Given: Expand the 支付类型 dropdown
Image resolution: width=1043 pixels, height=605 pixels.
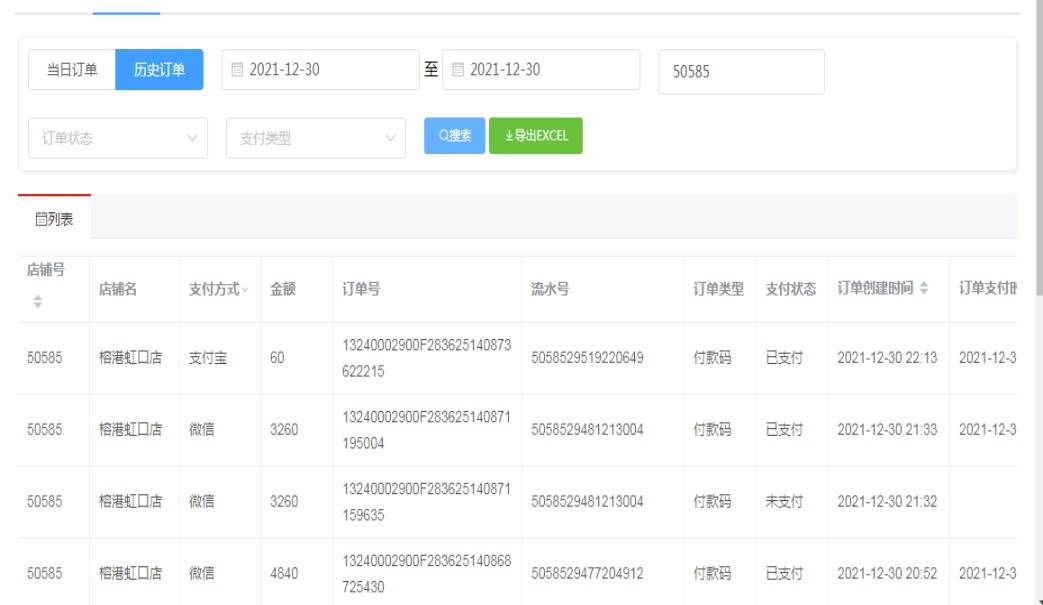Looking at the screenshot, I should pyautogui.click(x=316, y=139).
